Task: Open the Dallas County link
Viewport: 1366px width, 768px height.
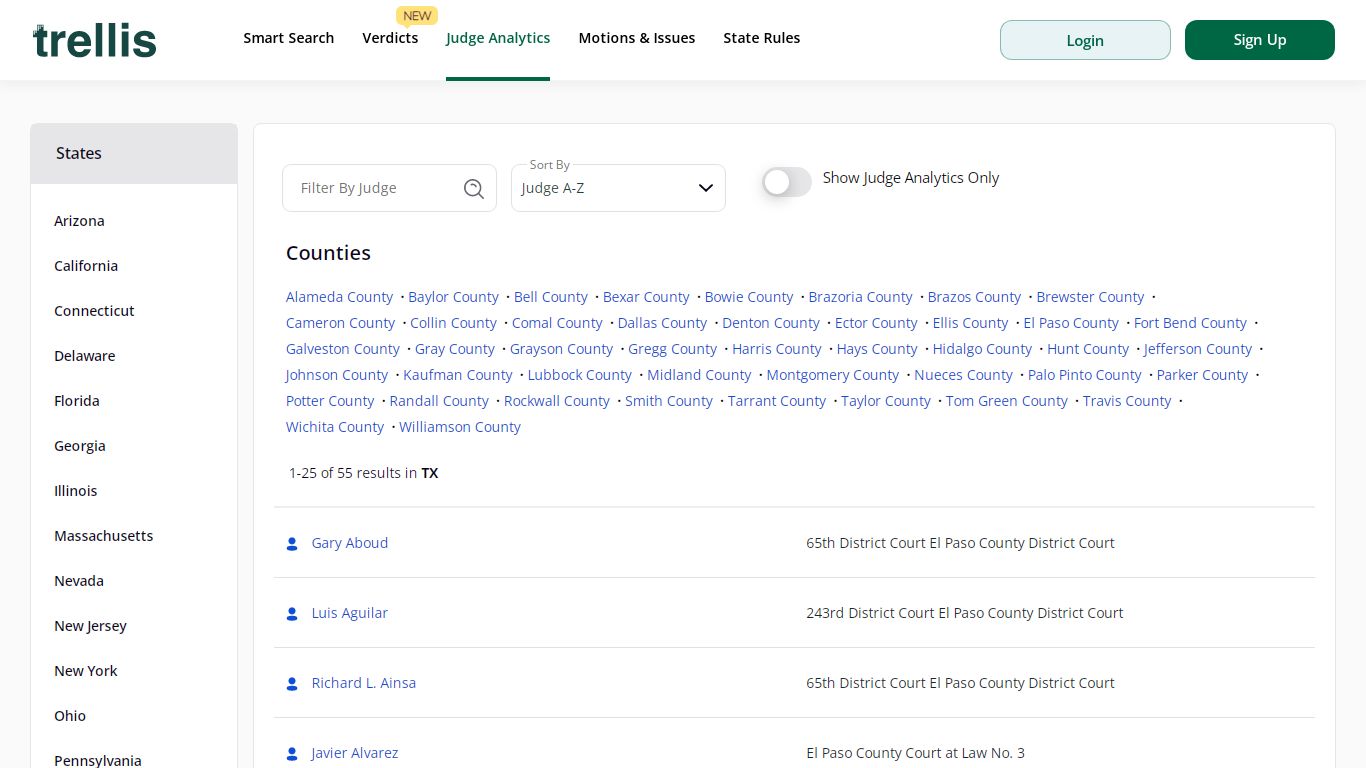Action: click(x=662, y=323)
